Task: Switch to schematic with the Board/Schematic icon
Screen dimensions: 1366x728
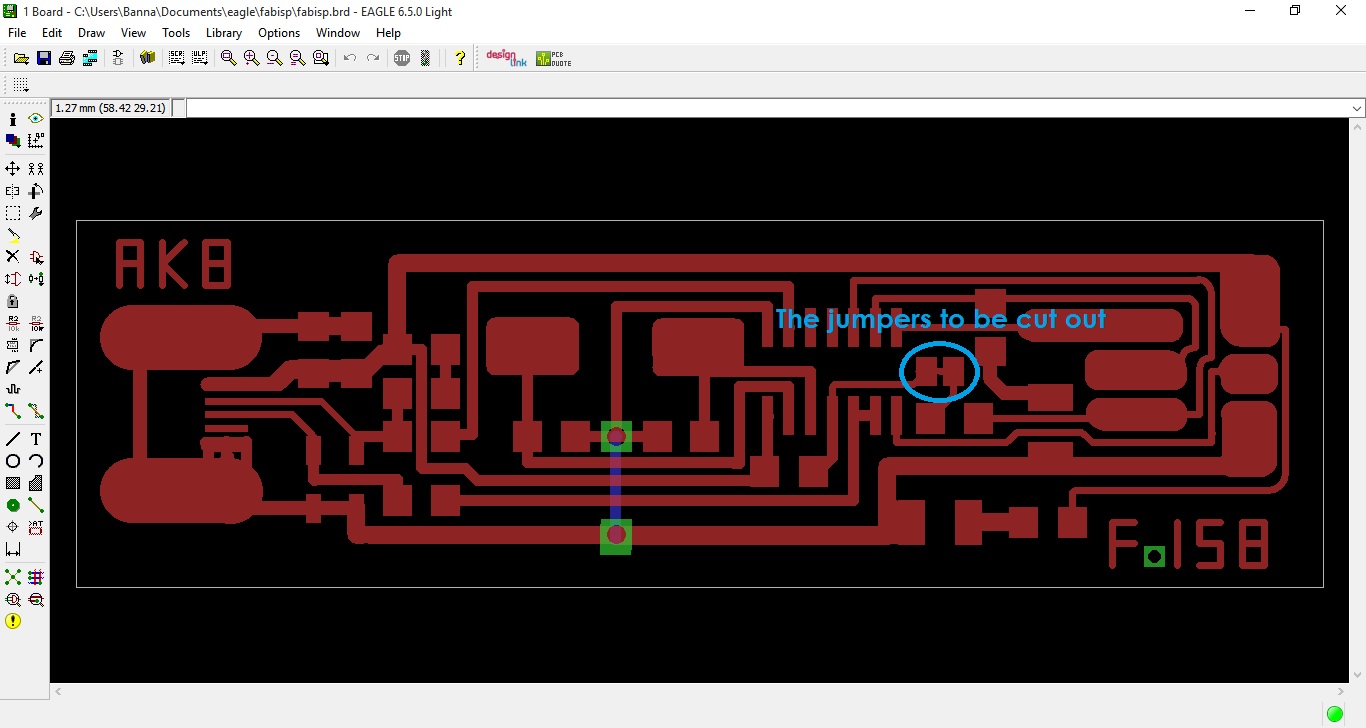Action: [118, 58]
